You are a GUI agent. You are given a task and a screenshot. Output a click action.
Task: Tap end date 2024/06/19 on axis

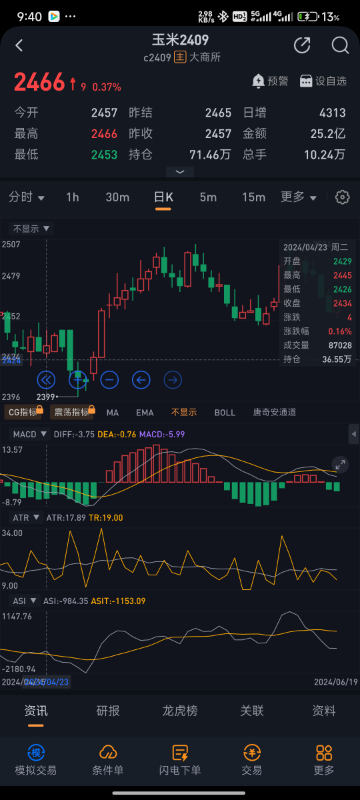[x=335, y=682]
